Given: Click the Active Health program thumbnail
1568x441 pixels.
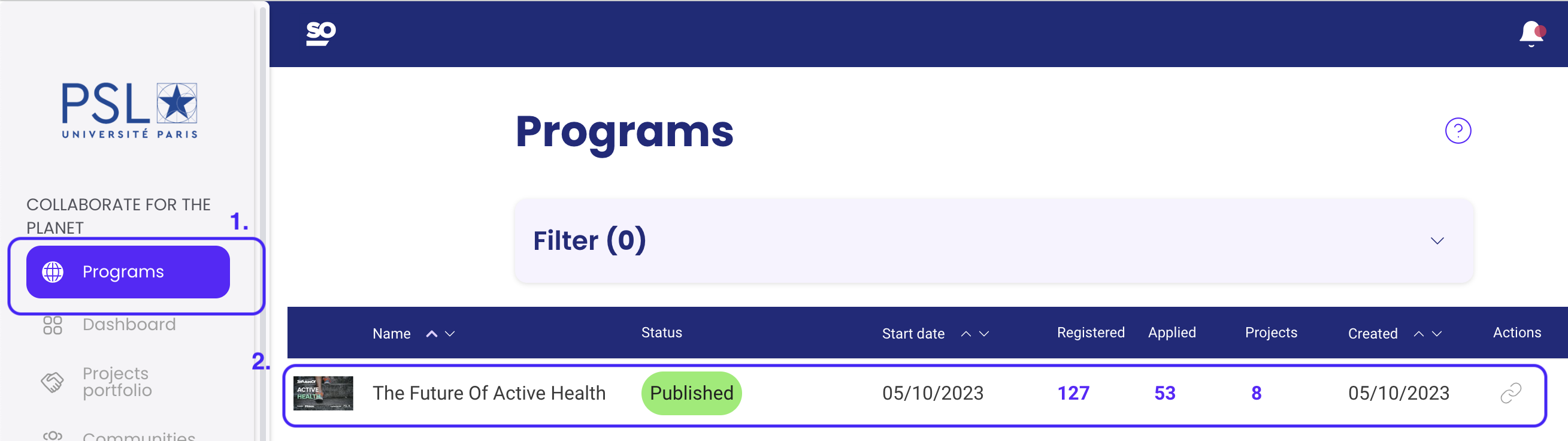Looking at the screenshot, I should (x=323, y=393).
